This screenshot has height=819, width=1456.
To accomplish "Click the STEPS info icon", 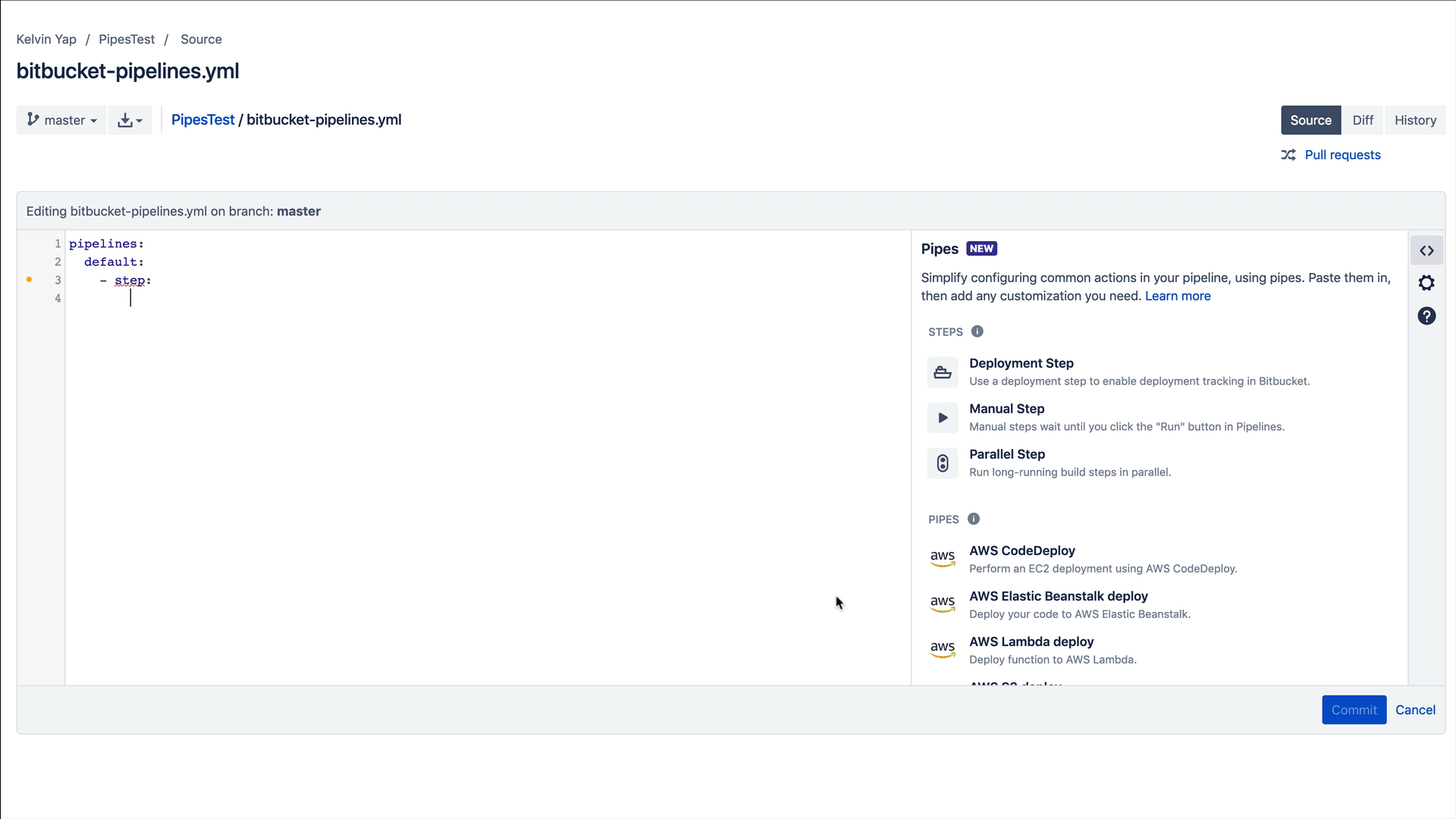I will pos(977,331).
